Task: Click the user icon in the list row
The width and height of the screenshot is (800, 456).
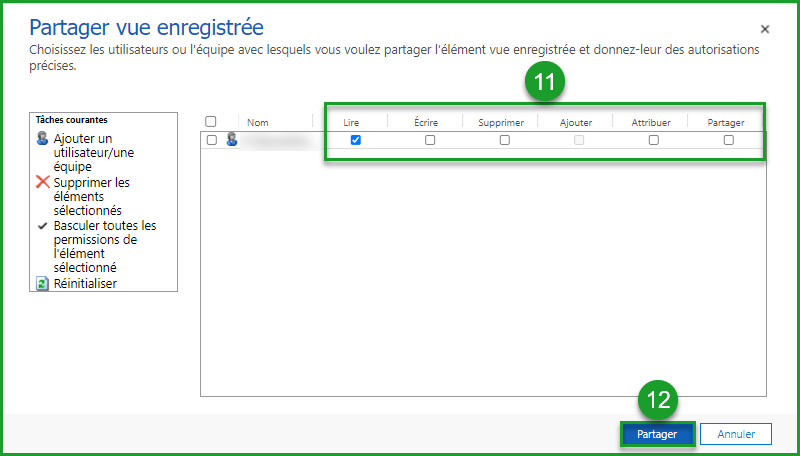Action: 232,140
